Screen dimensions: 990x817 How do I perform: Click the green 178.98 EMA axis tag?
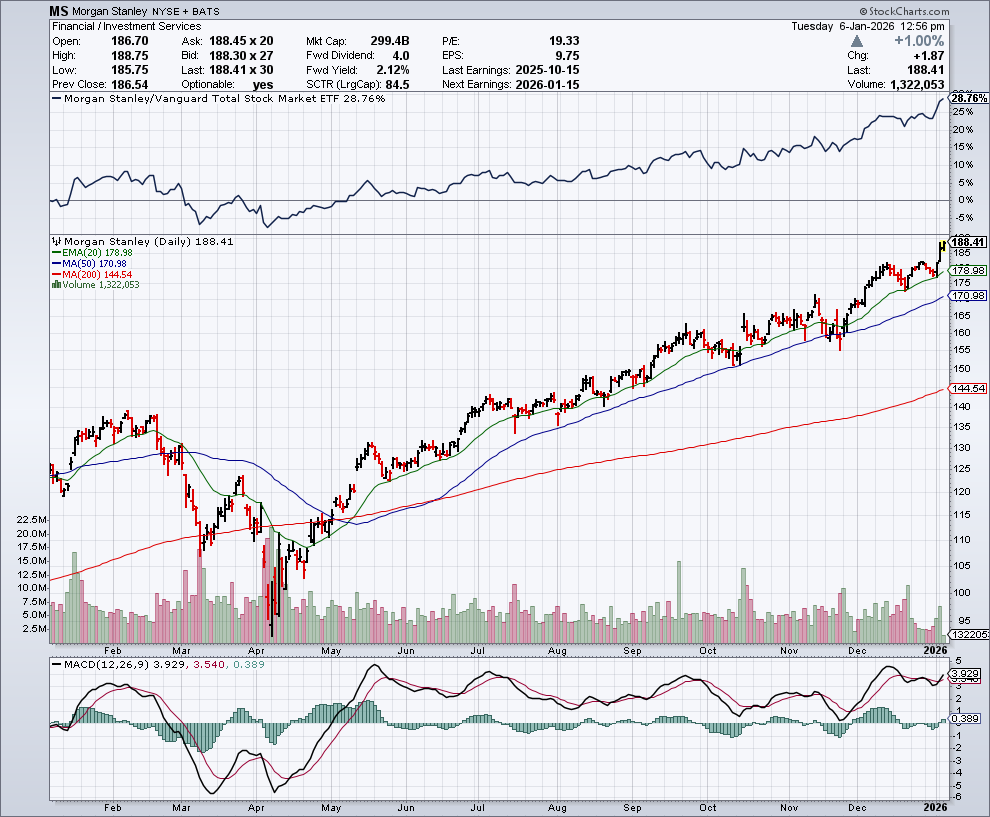coord(967,271)
